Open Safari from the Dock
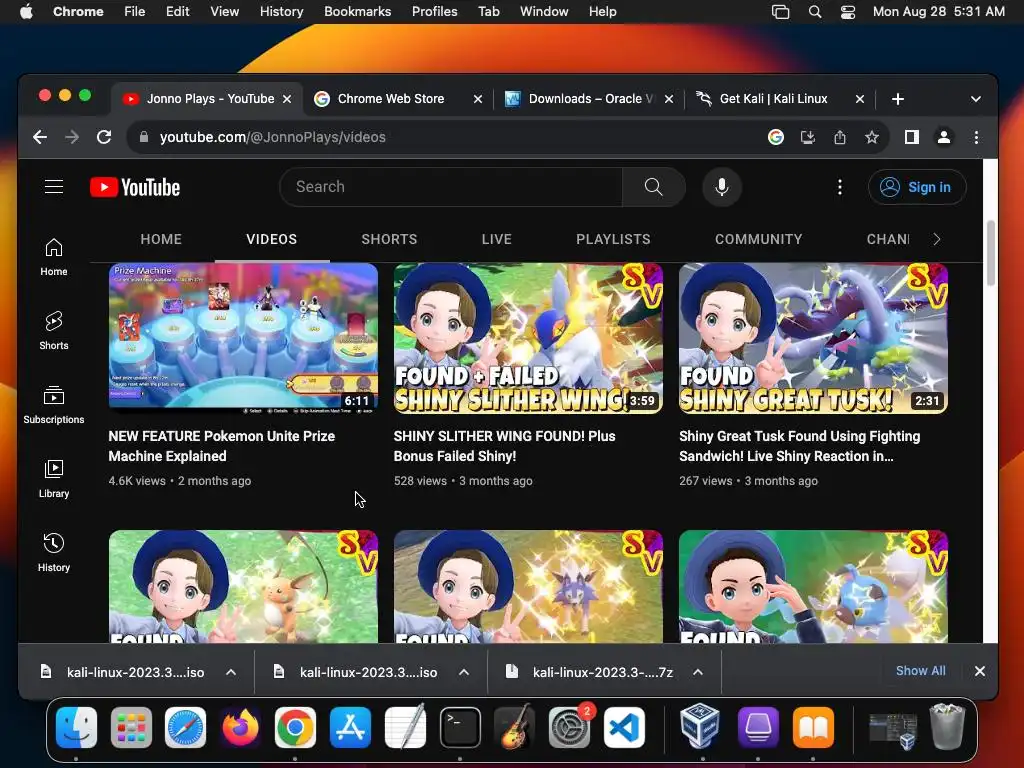Viewport: 1024px width, 768px height. 185,728
